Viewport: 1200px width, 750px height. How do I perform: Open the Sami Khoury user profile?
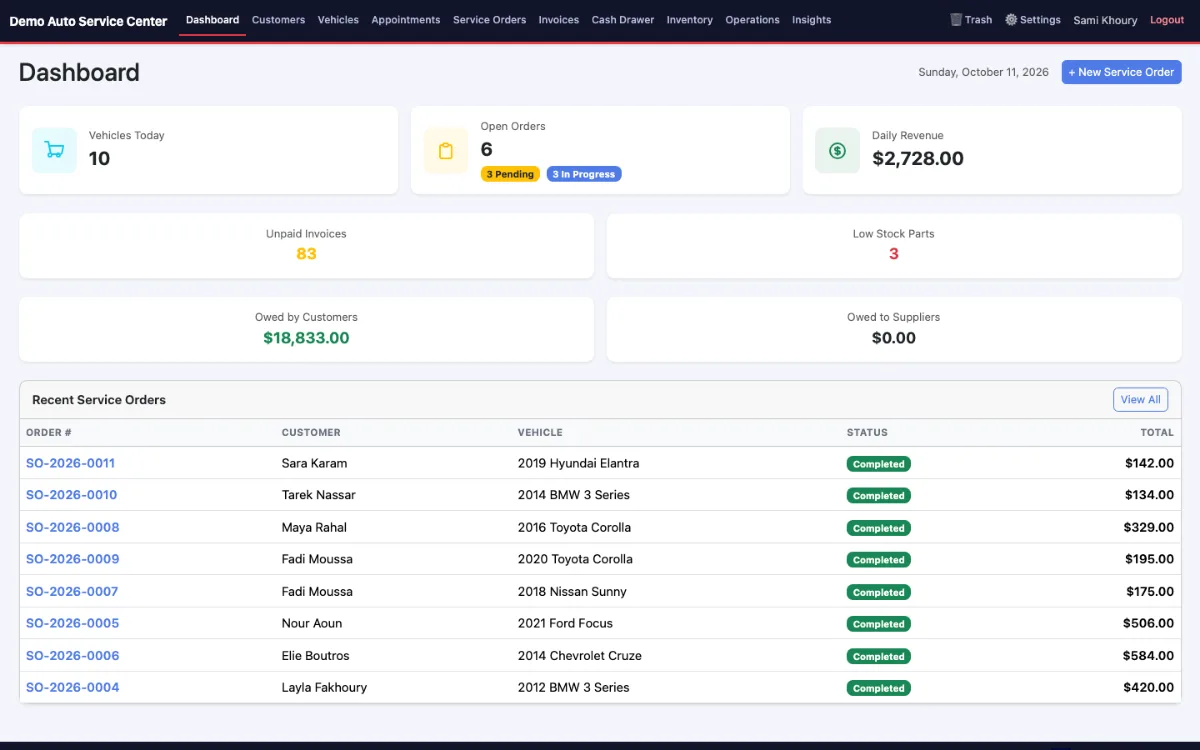point(1105,20)
